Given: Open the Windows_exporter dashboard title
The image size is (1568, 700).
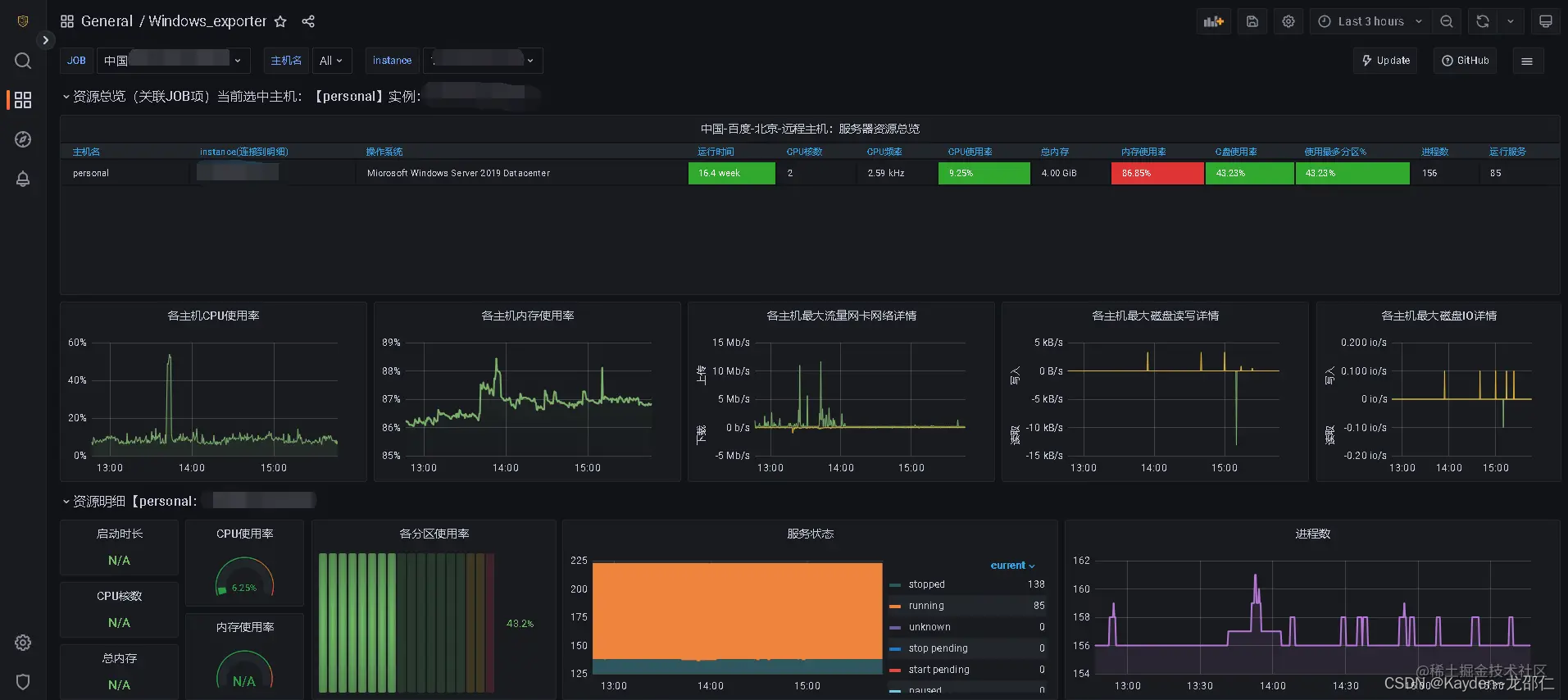Looking at the screenshot, I should [x=207, y=21].
